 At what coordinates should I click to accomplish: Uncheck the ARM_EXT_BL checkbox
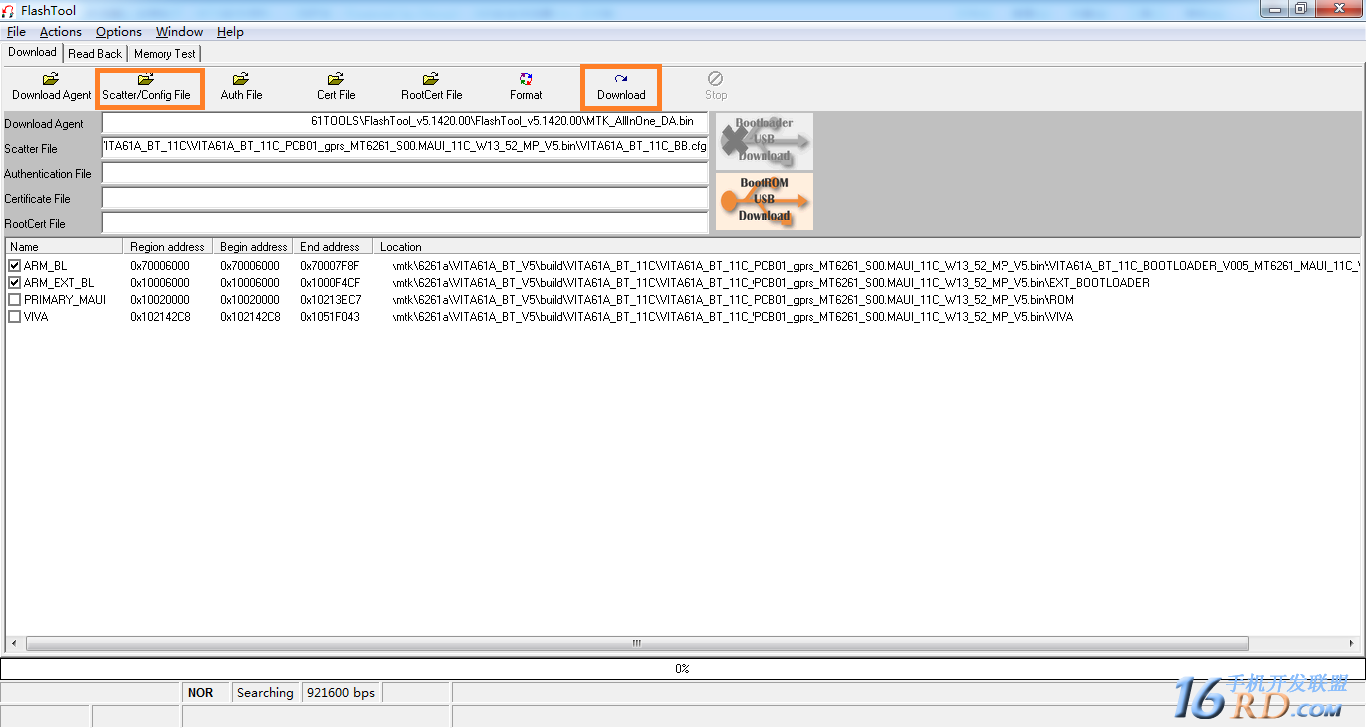pos(14,283)
